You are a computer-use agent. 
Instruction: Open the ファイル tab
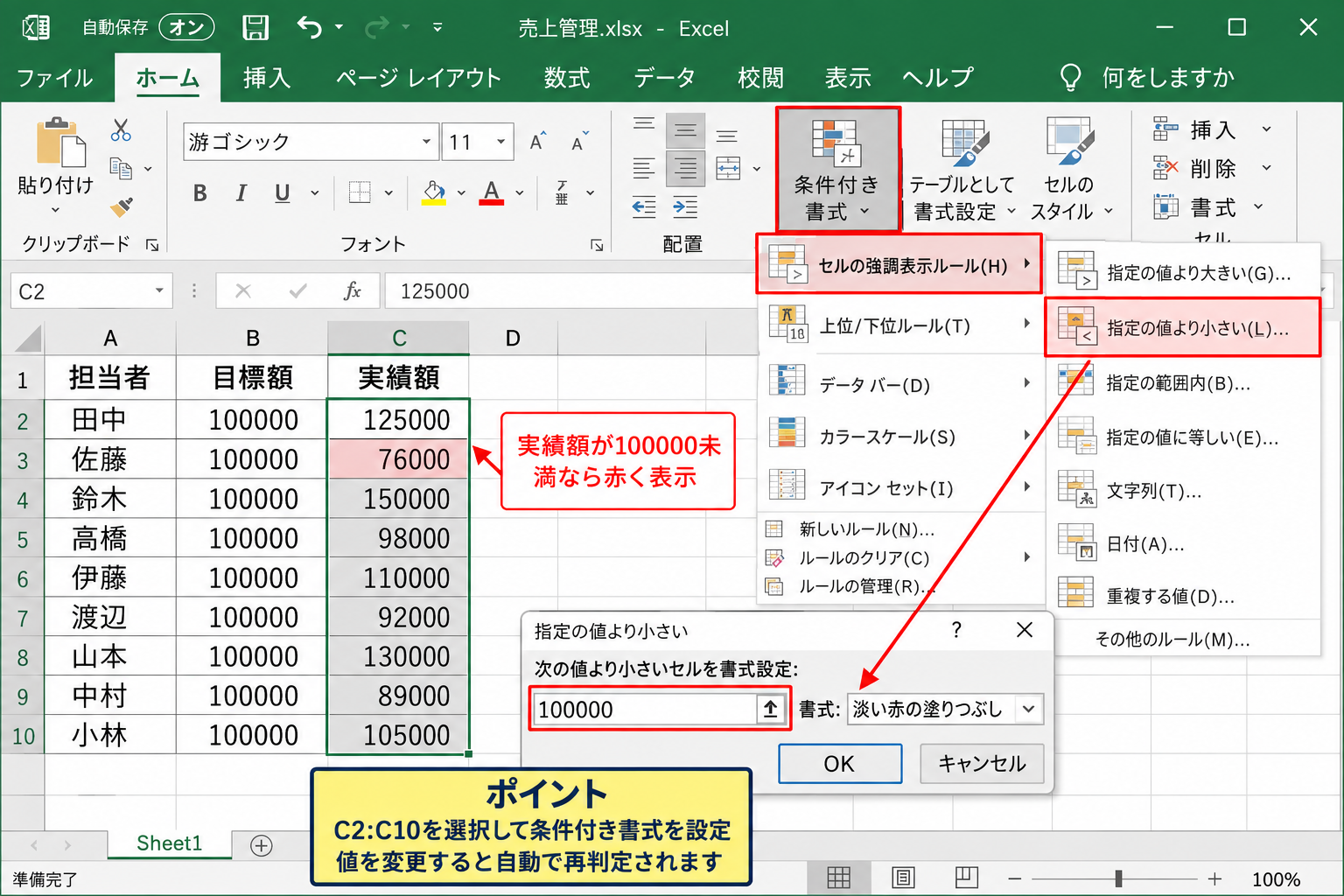[x=54, y=78]
